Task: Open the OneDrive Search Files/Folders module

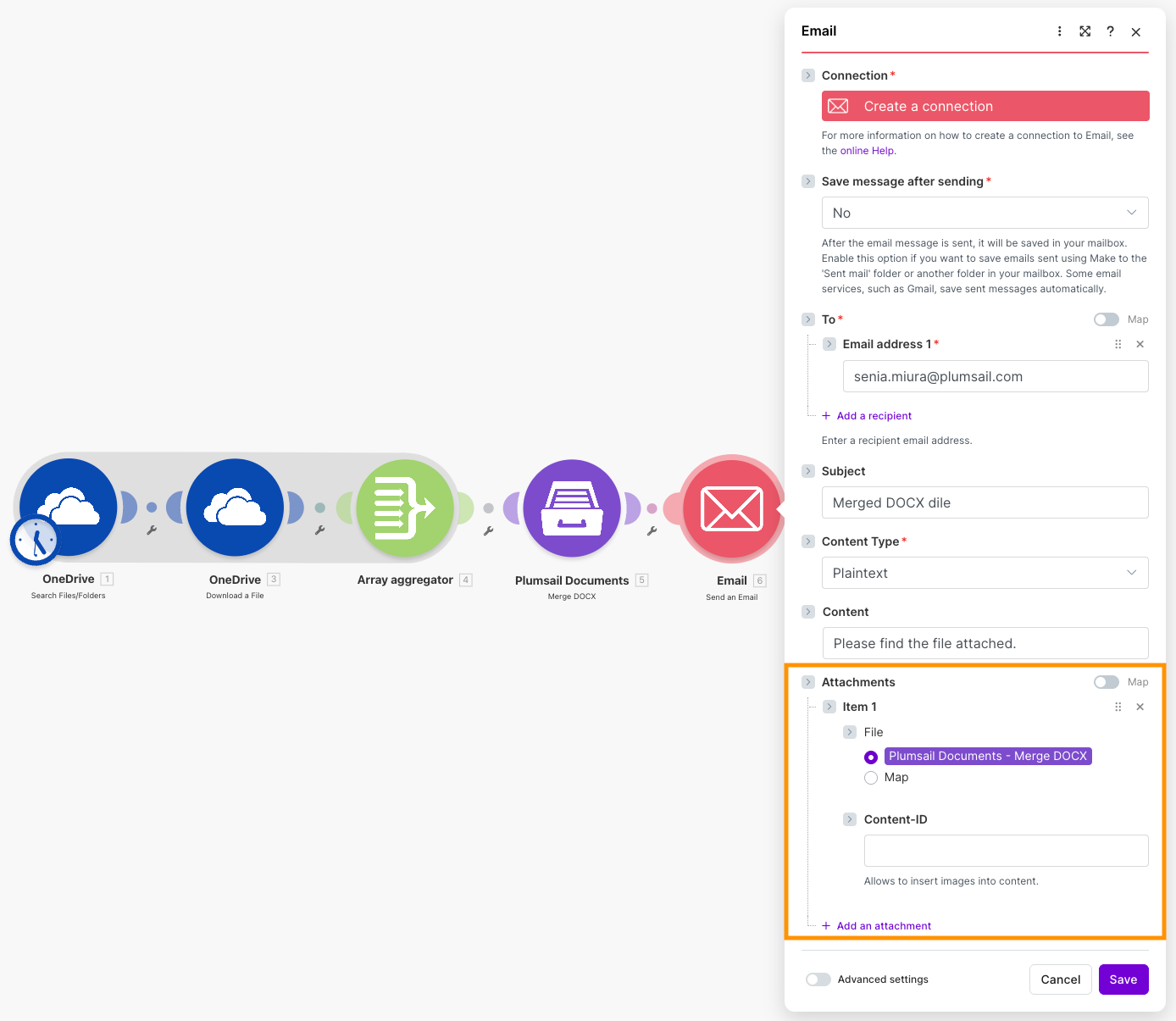Action: coord(69,507)
